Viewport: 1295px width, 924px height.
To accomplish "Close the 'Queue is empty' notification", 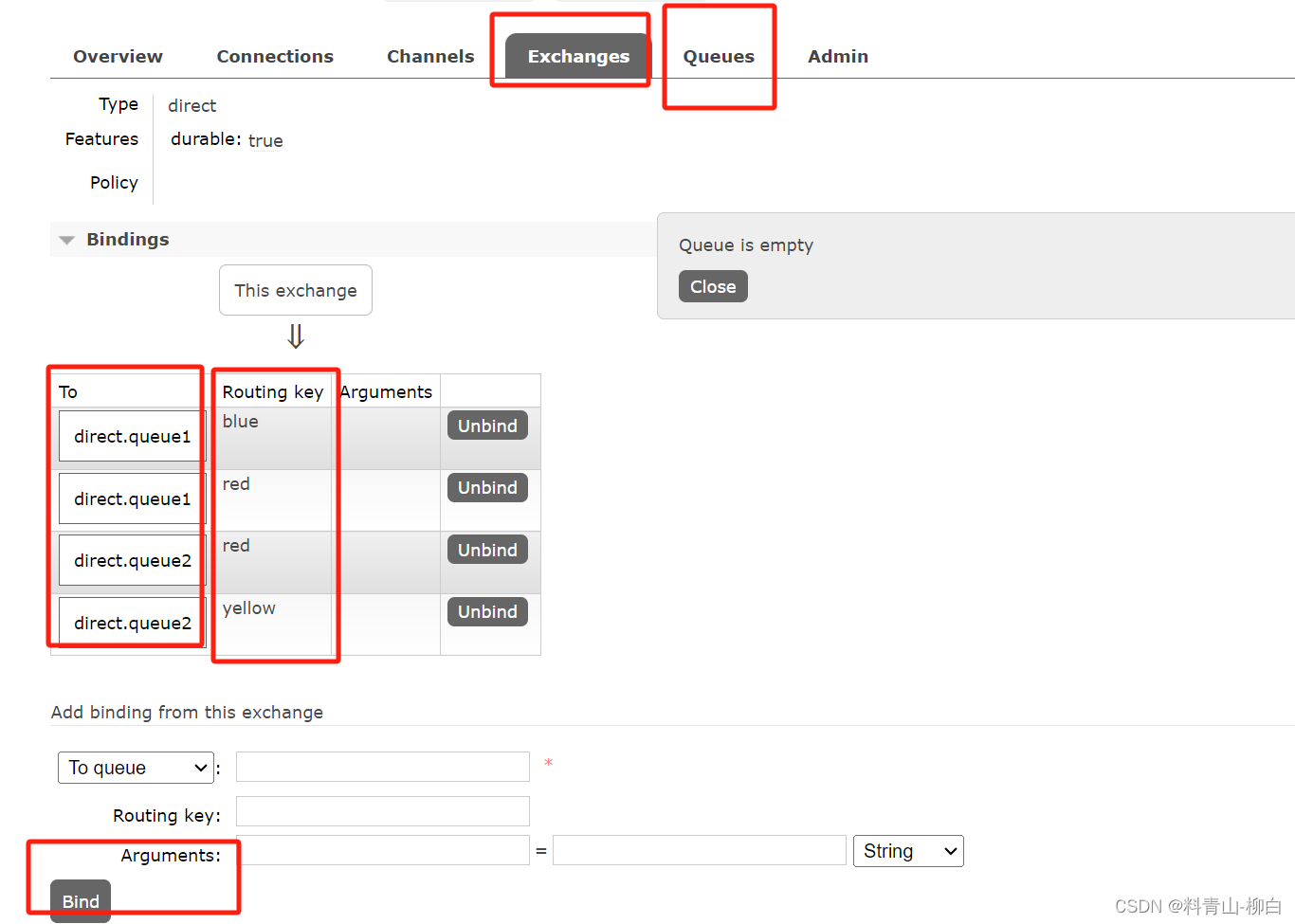I will pyautogui.click(x=713, y=286).
